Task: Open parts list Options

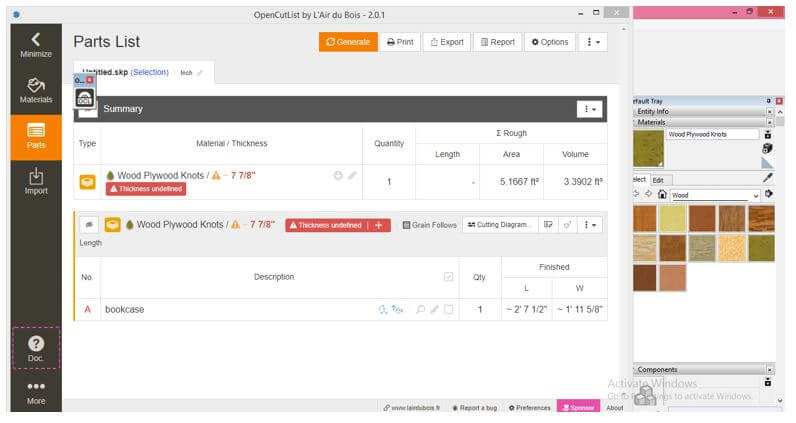Action: [550, 42]
